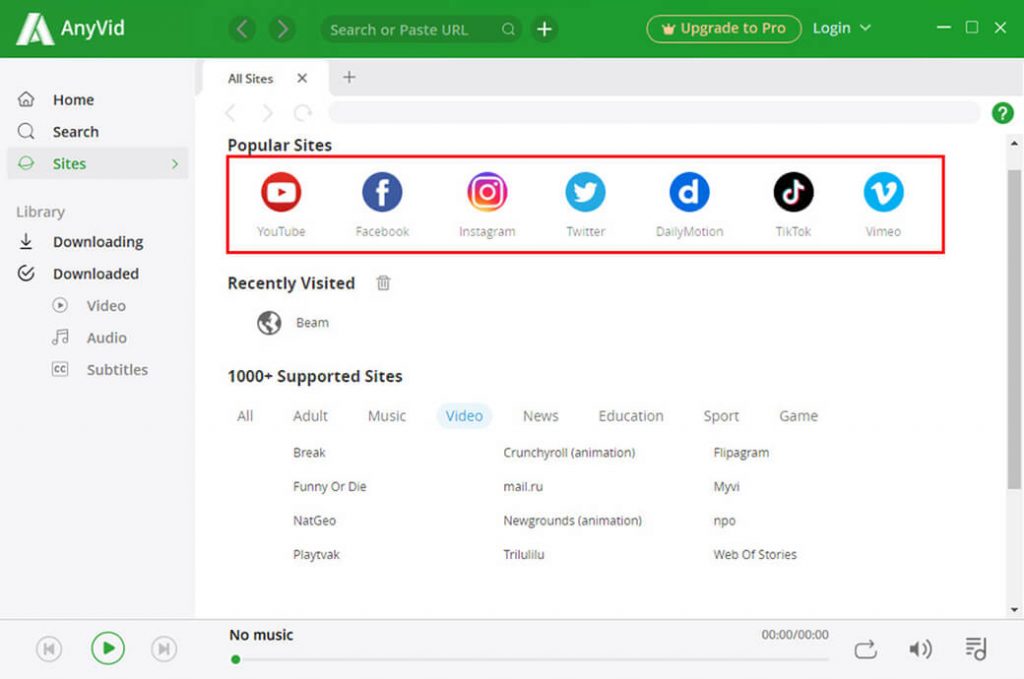Screen dimensions: 1024x679
Task: Open Vimeo from Popular Sites
Action: click(x=883, y=193)
